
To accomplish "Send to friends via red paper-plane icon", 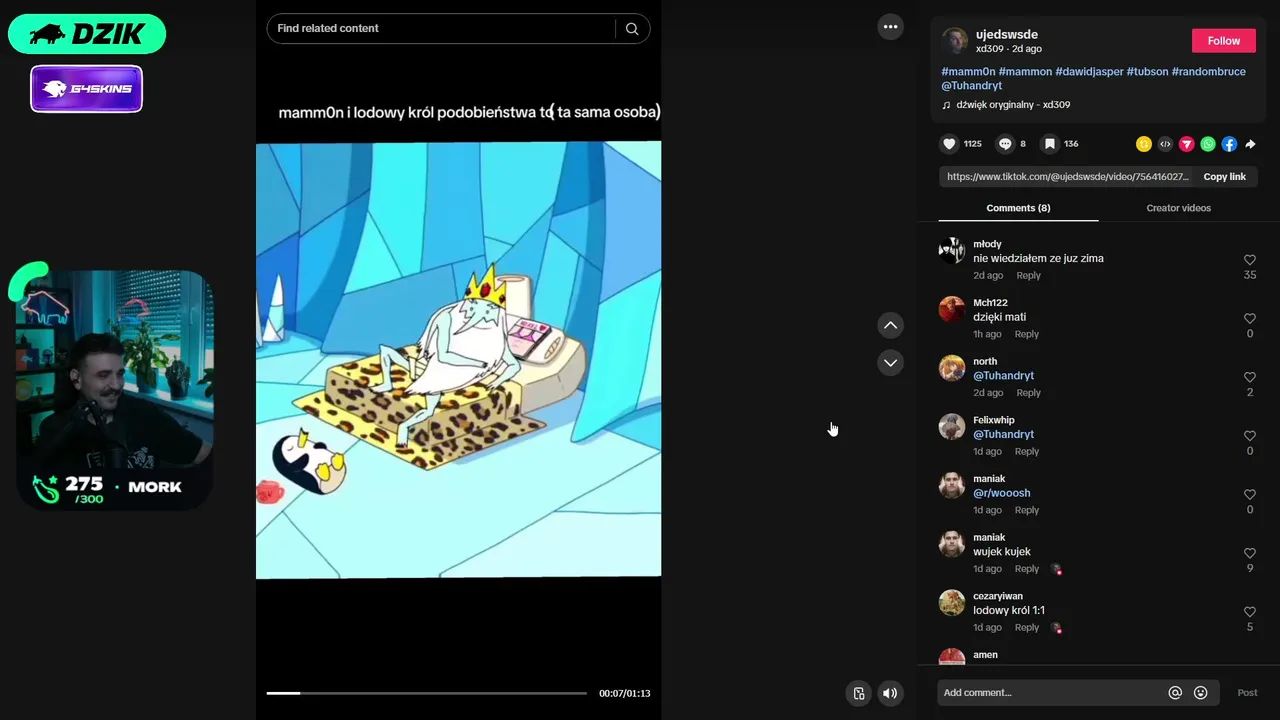I will pyautogui.click(x=1186, y=144).
